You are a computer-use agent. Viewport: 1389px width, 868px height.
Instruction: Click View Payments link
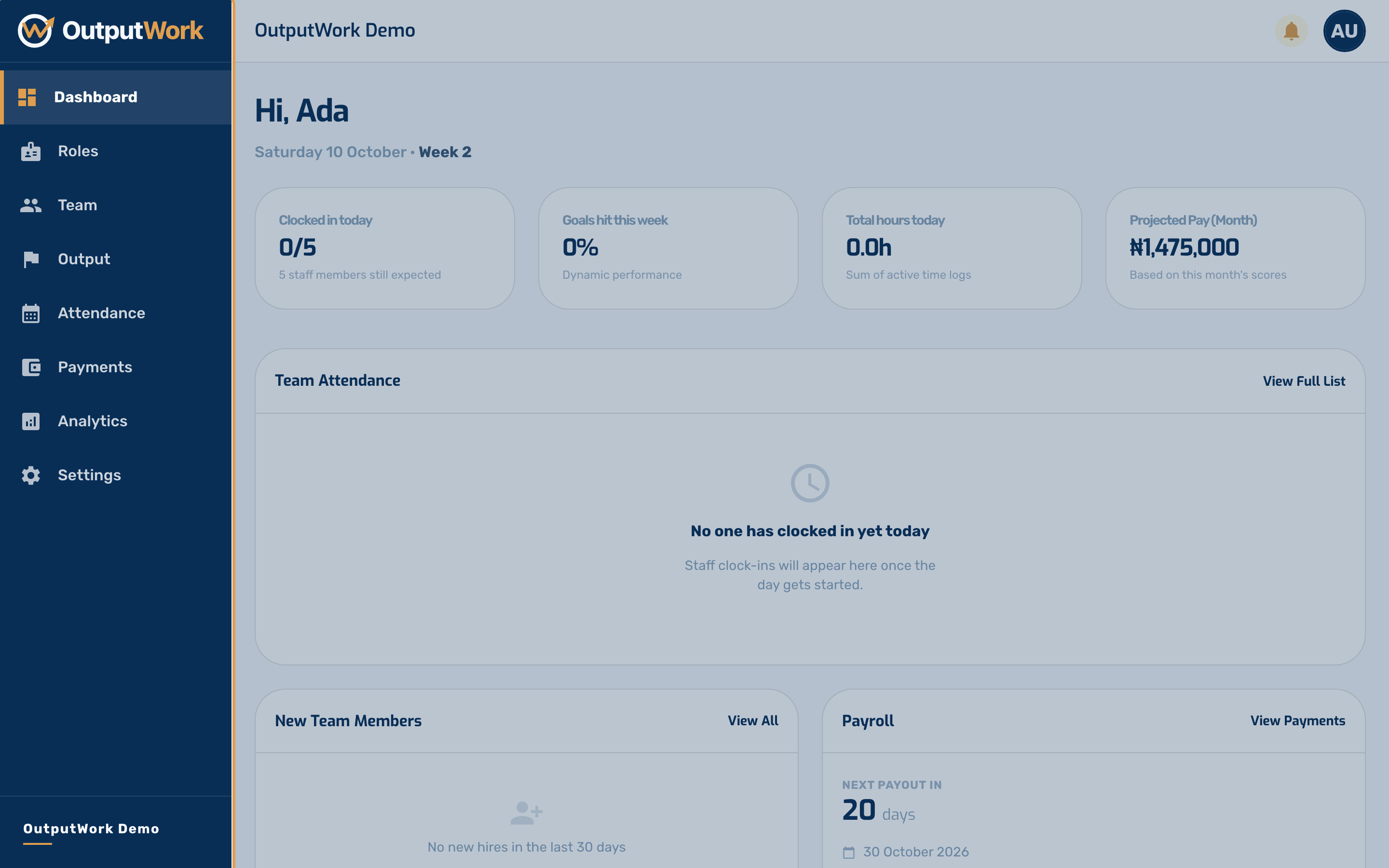click(x=1298, y=721)
